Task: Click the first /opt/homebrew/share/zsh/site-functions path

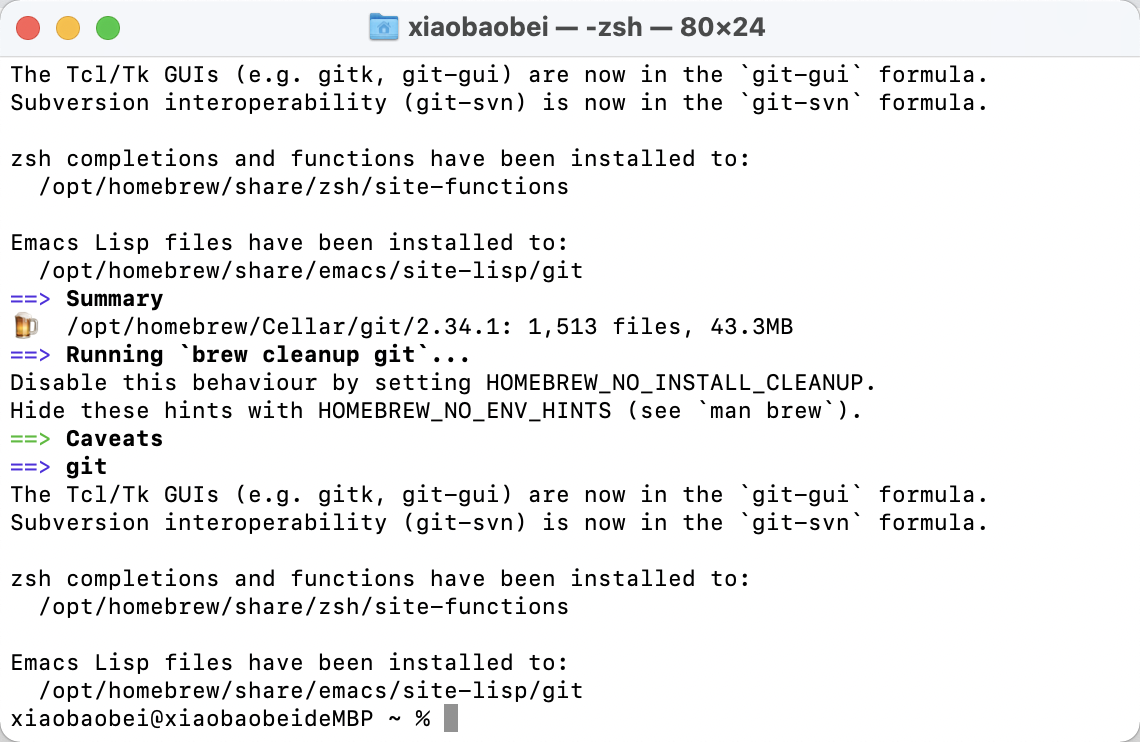Action: pos(303,186)
